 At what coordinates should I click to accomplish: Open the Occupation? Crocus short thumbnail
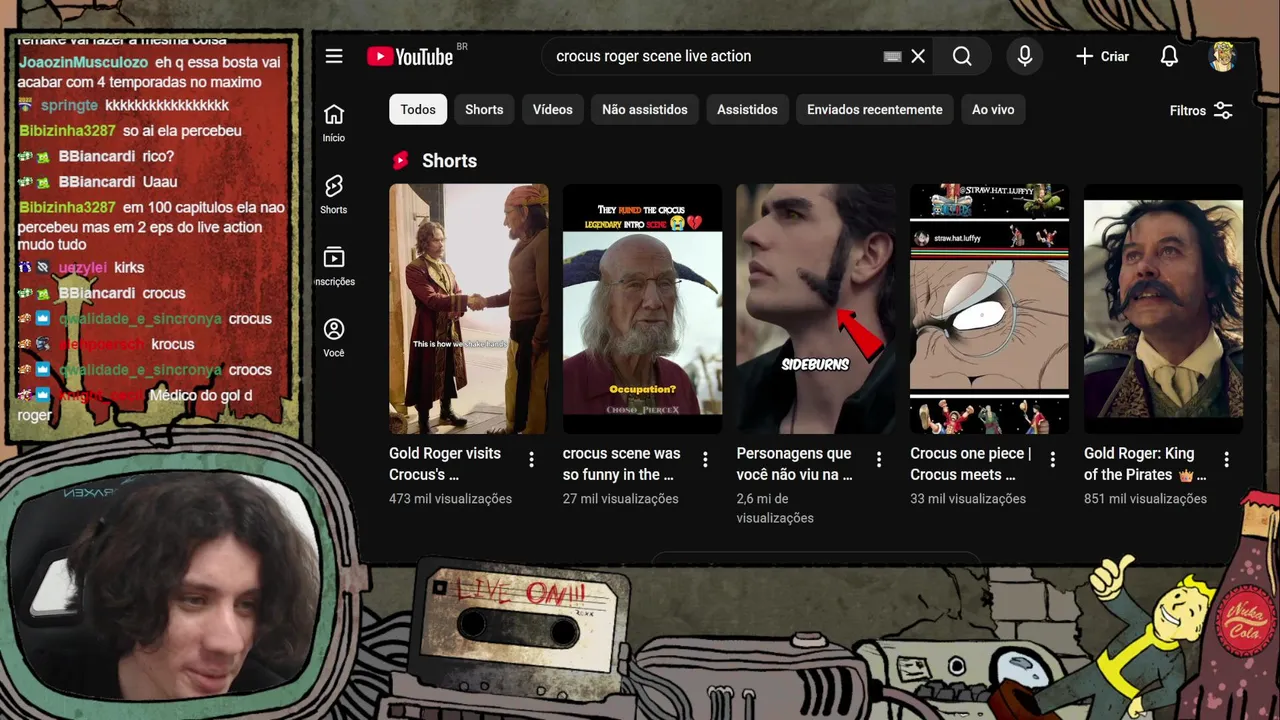click(642, 309)
